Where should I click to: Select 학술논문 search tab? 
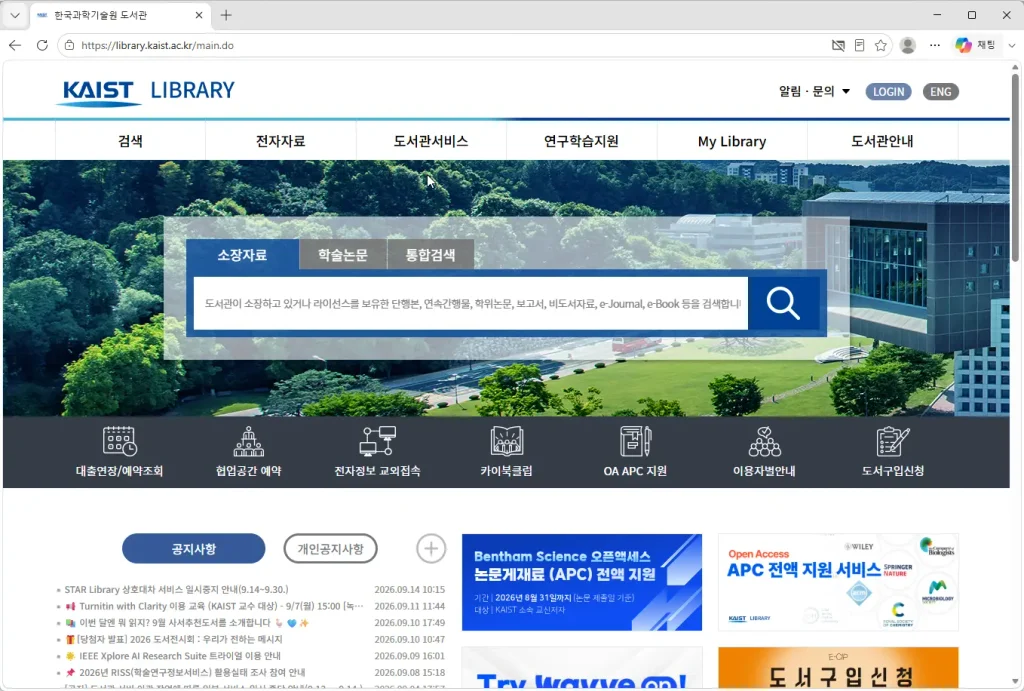[x=343, y=255]
